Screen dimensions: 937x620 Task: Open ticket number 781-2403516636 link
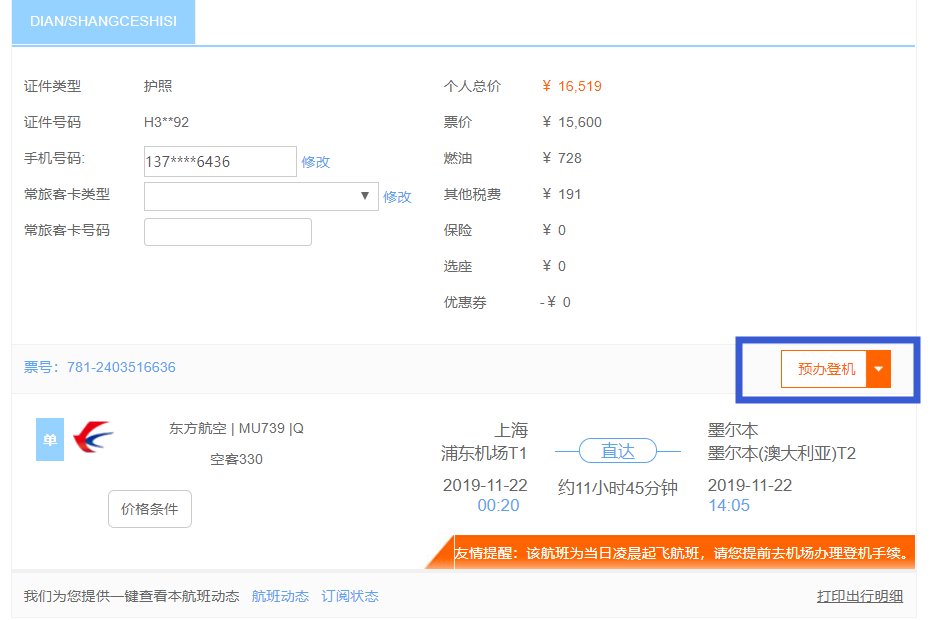pos(121,367)
